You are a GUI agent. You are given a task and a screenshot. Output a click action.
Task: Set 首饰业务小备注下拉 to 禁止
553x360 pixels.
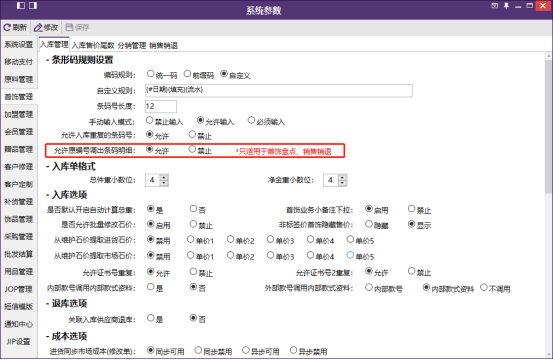click(x=412, y=209)
